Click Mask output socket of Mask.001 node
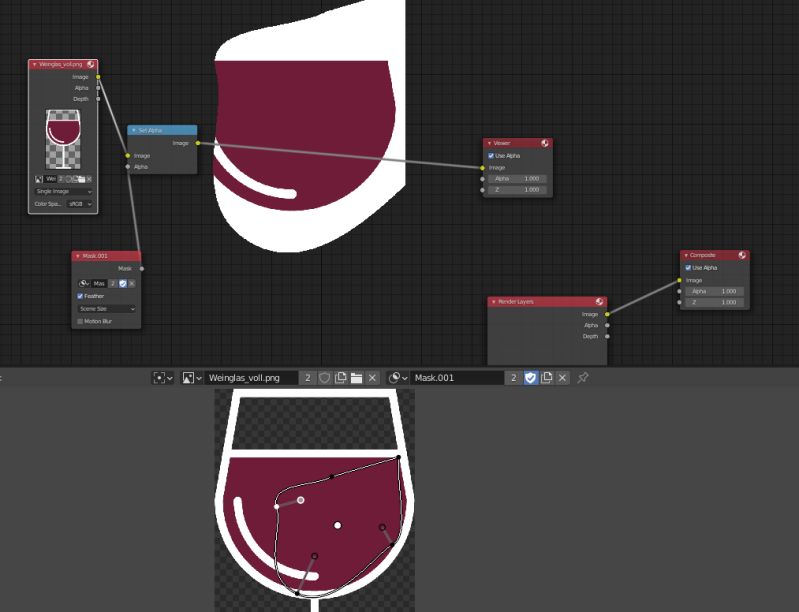This screenshot has height=612, width=799. (x=142, y=269)
